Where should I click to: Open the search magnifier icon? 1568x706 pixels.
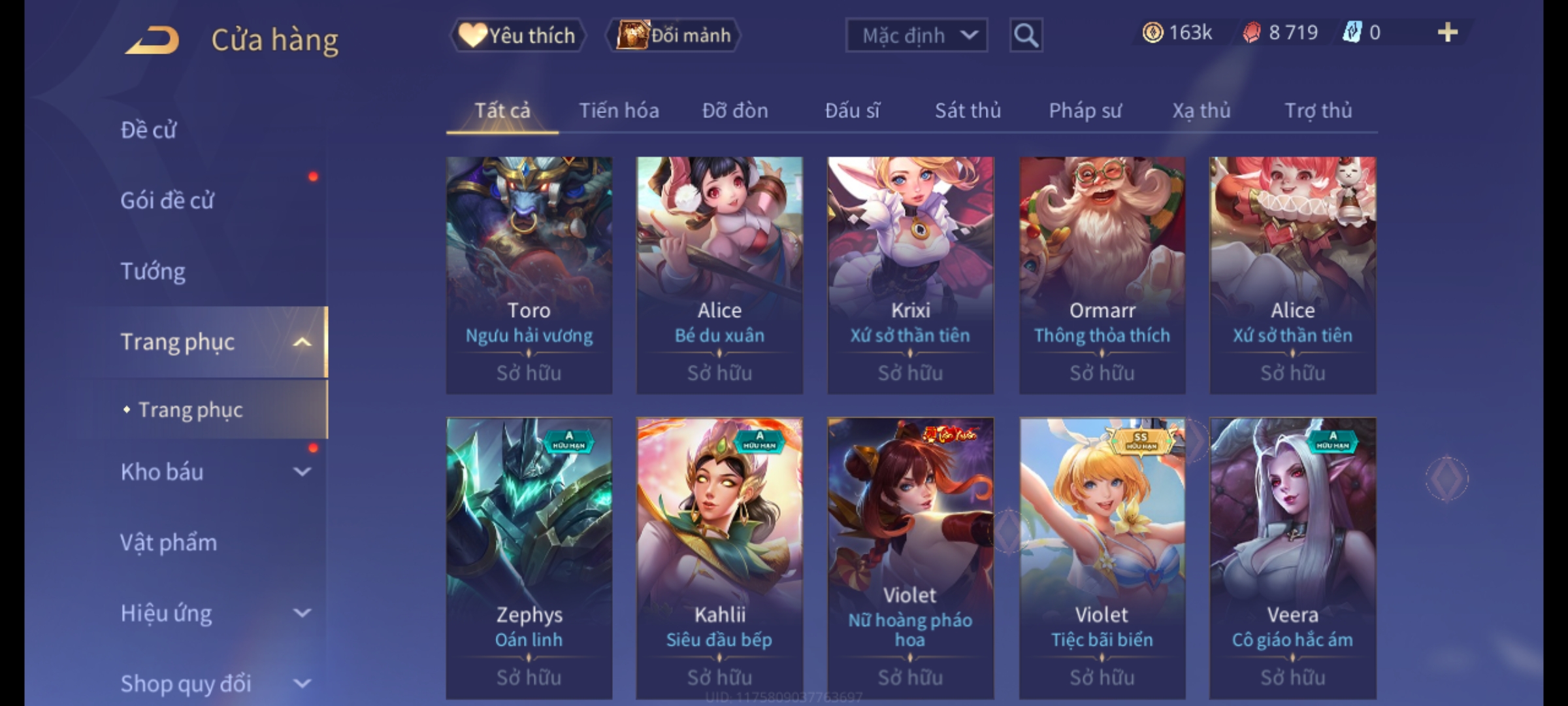[1026, 35]
